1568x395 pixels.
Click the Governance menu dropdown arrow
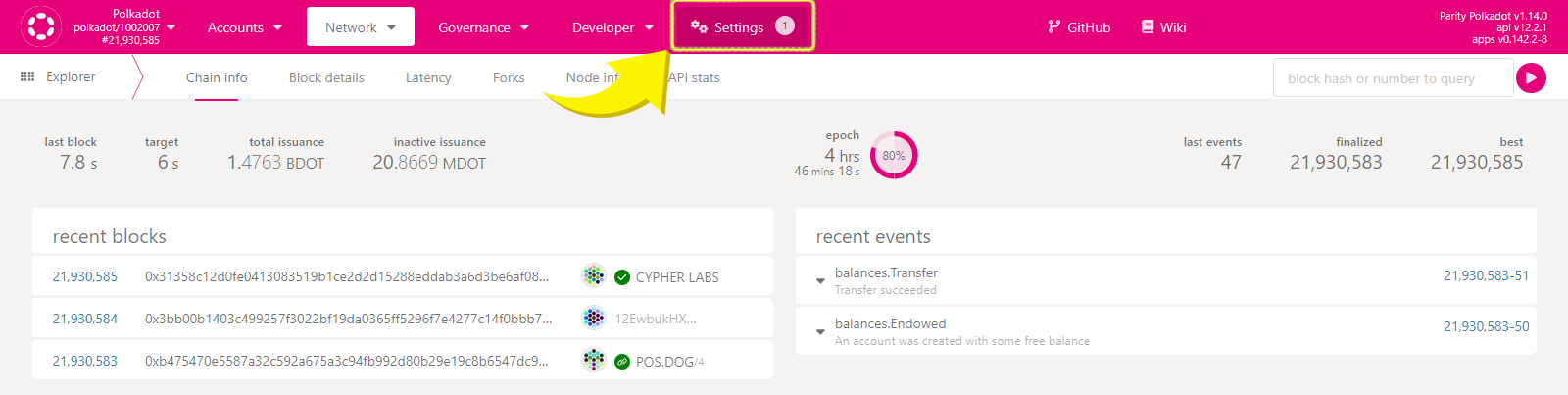pos(524,27)
